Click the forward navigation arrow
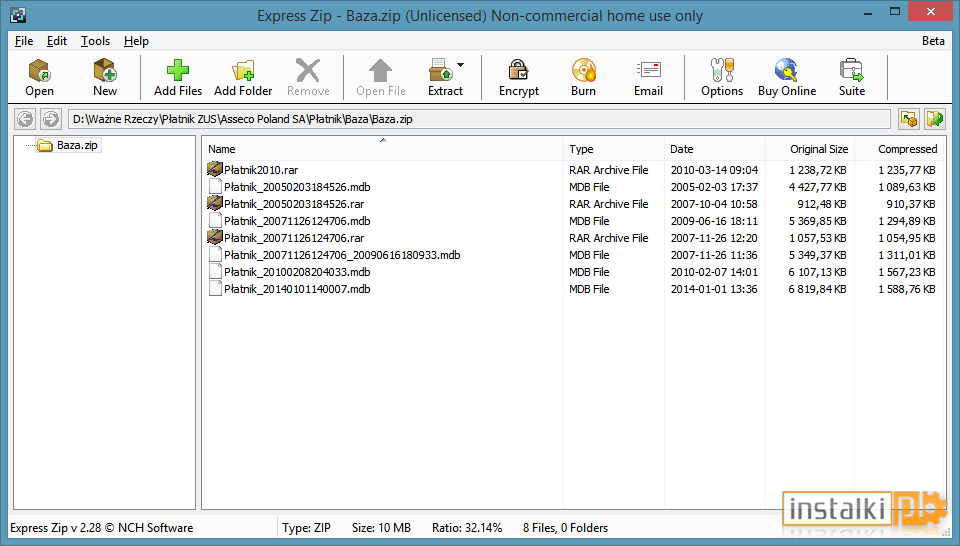The width and height of the screenshot is (960, 546). coord(51,119)
